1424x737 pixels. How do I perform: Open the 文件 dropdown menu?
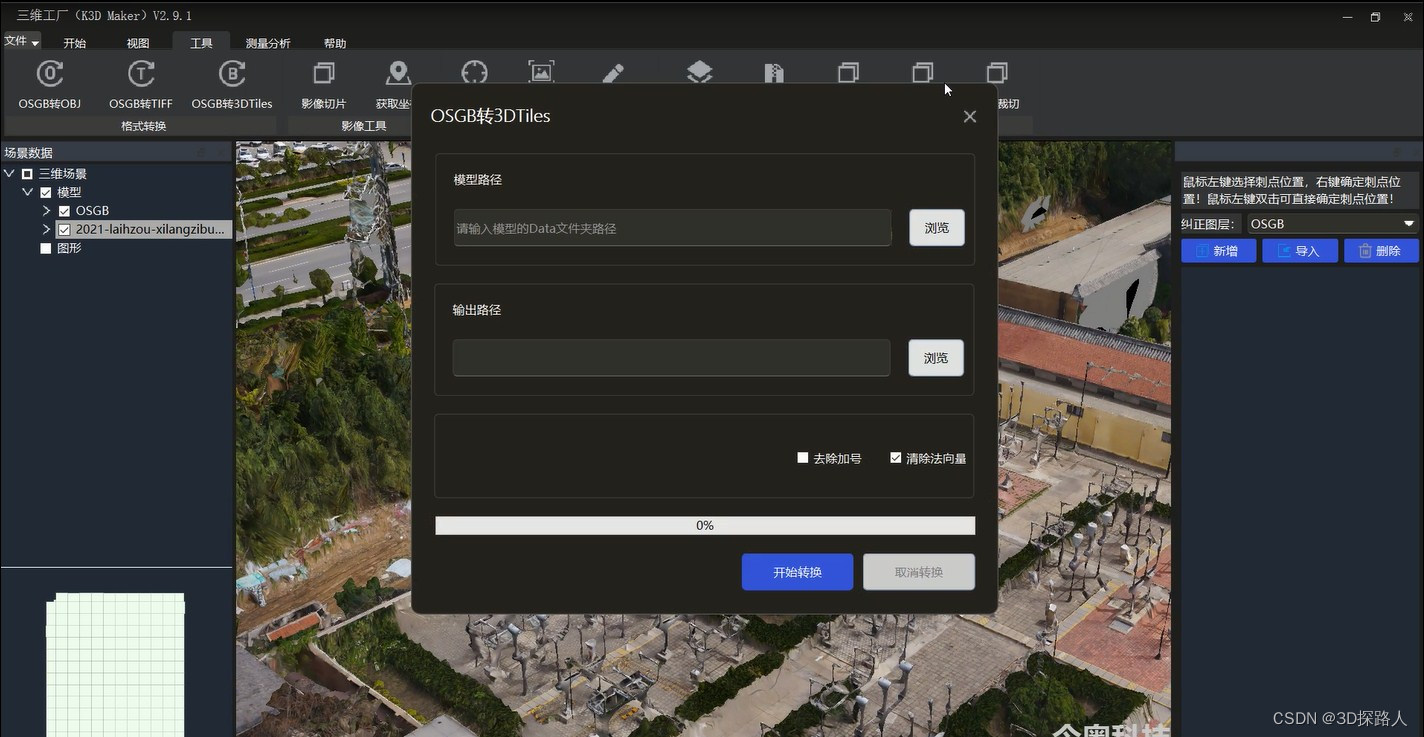click(21, 42)
